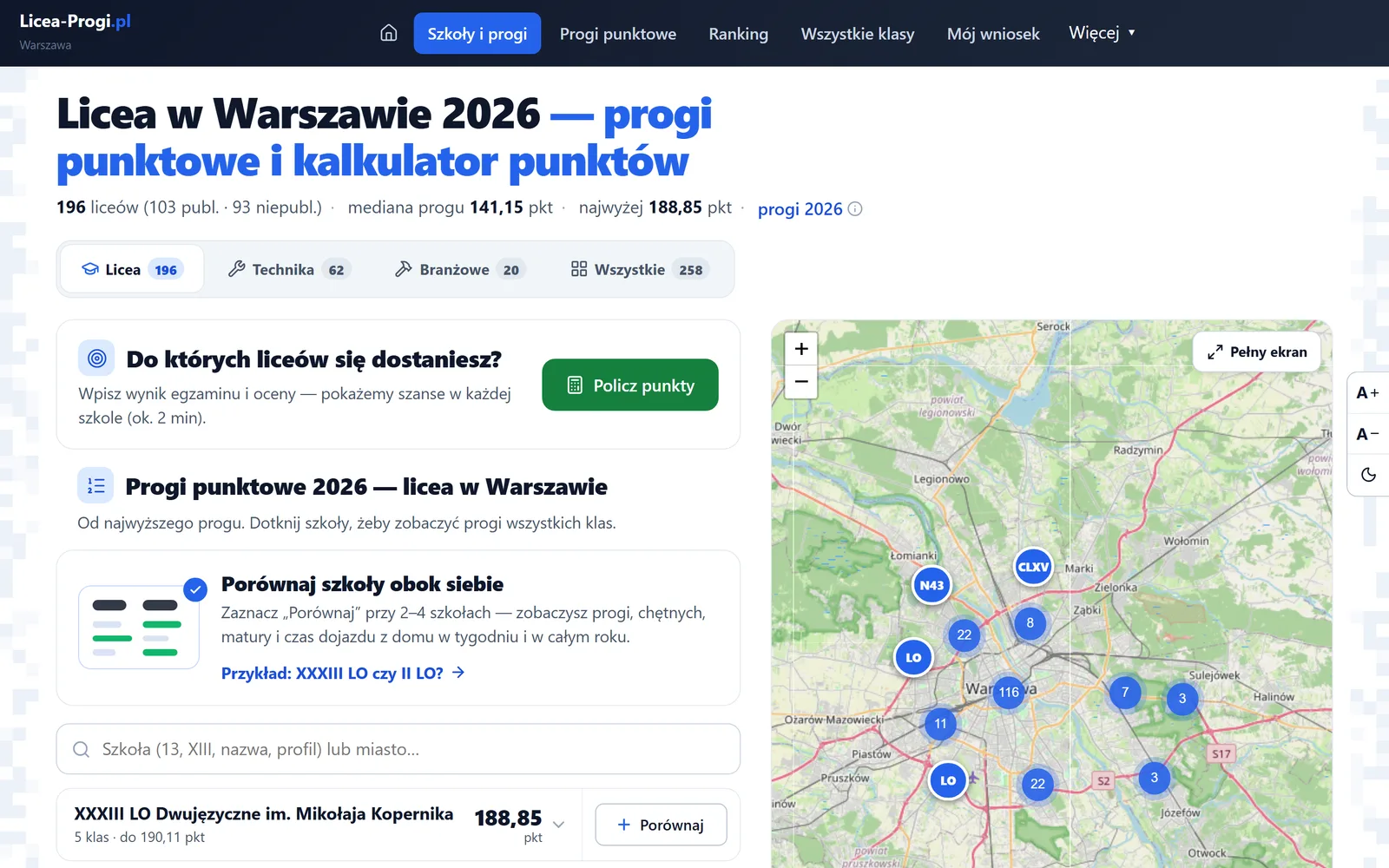Open the 3 cluster near Sulejówek

coord(1182,698)
